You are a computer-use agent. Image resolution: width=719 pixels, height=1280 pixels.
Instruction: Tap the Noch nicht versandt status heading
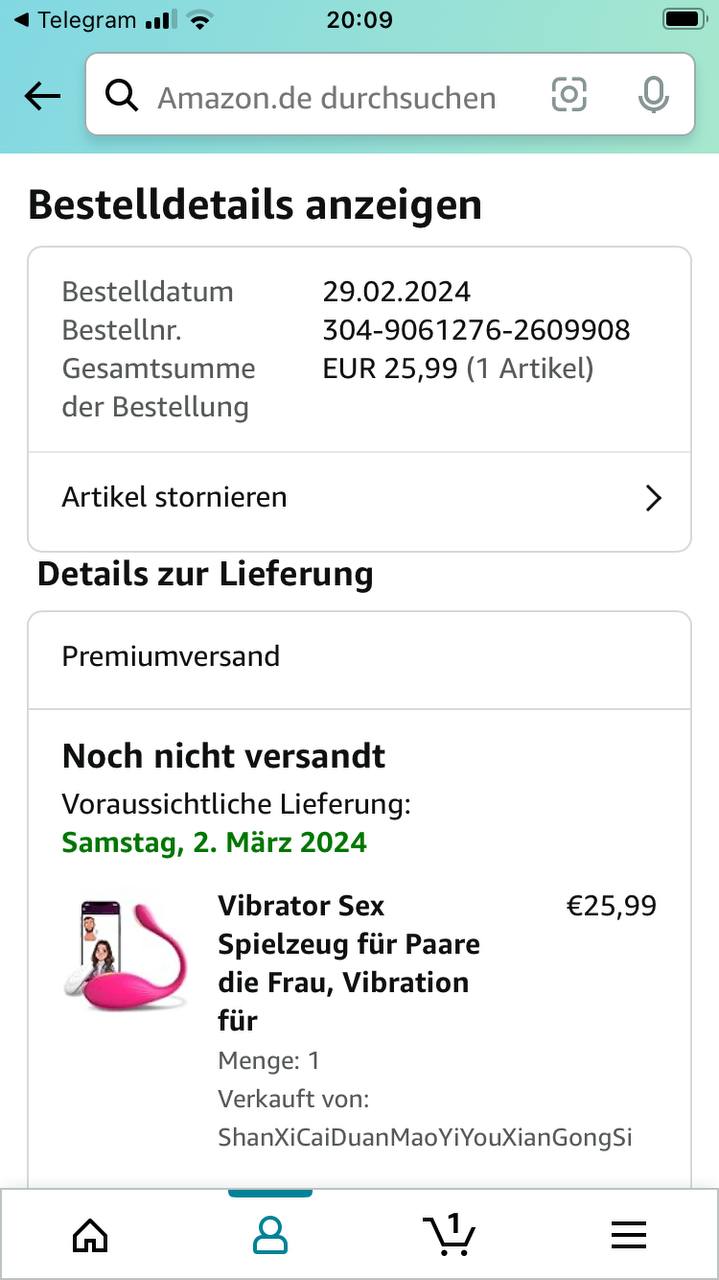coord(223,756)
